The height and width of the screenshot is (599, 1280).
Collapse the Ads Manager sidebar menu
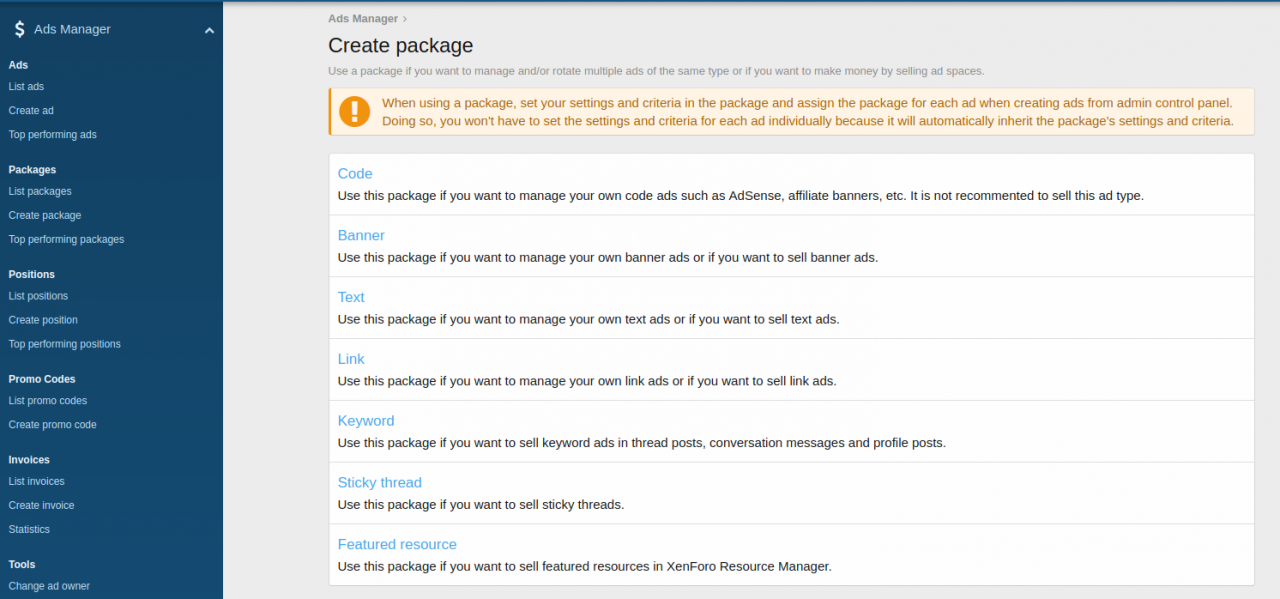point(209,30)
